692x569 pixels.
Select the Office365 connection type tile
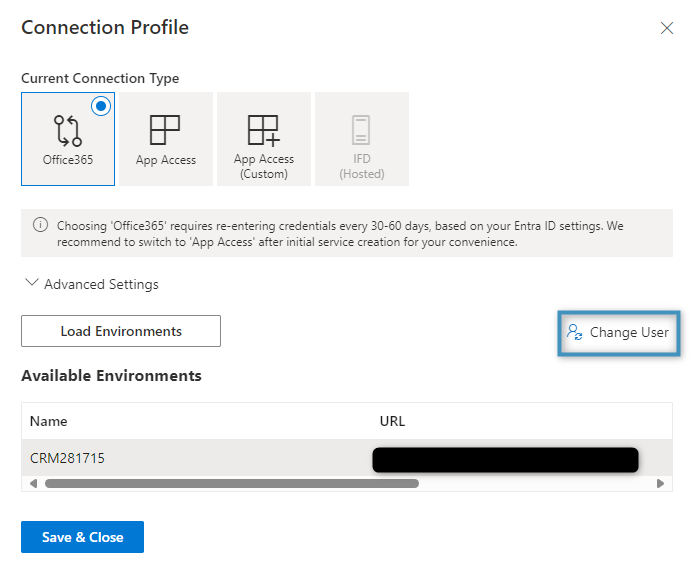[68, 139]
